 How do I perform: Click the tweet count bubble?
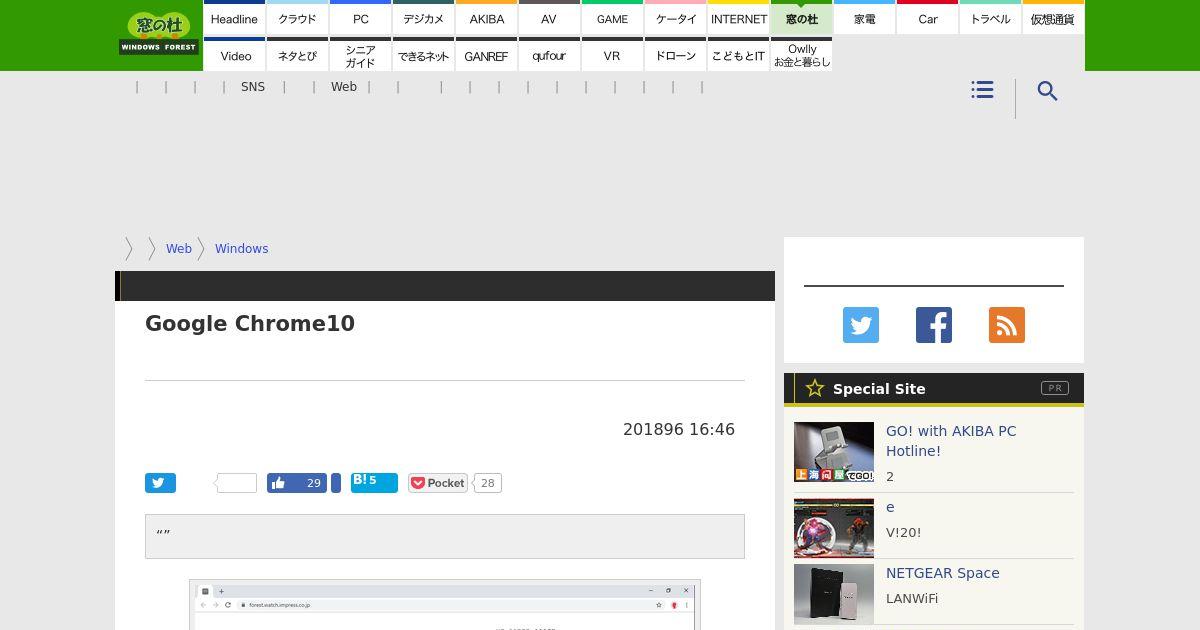237,483
